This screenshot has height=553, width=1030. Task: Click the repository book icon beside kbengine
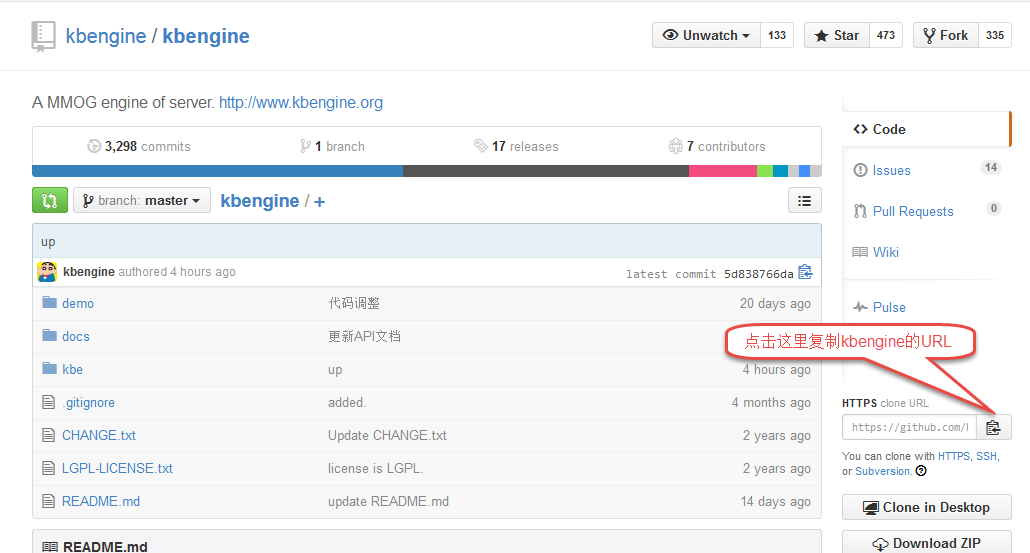click(43, 36)
